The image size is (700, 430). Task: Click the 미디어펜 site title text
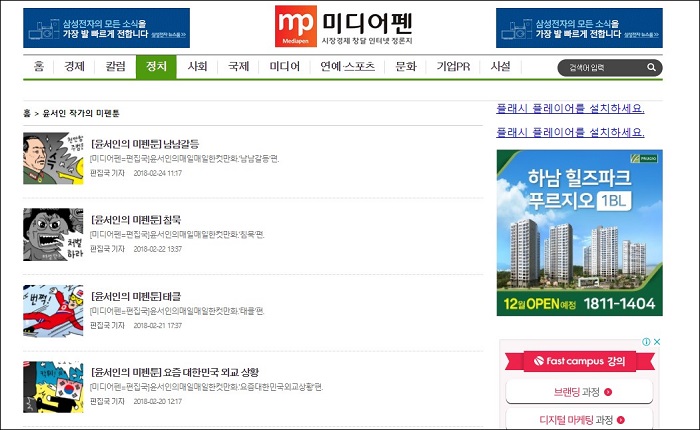tap(367, 23)
